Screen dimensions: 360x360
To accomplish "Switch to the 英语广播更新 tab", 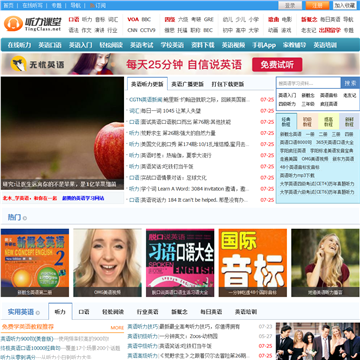I will [187, 84].
